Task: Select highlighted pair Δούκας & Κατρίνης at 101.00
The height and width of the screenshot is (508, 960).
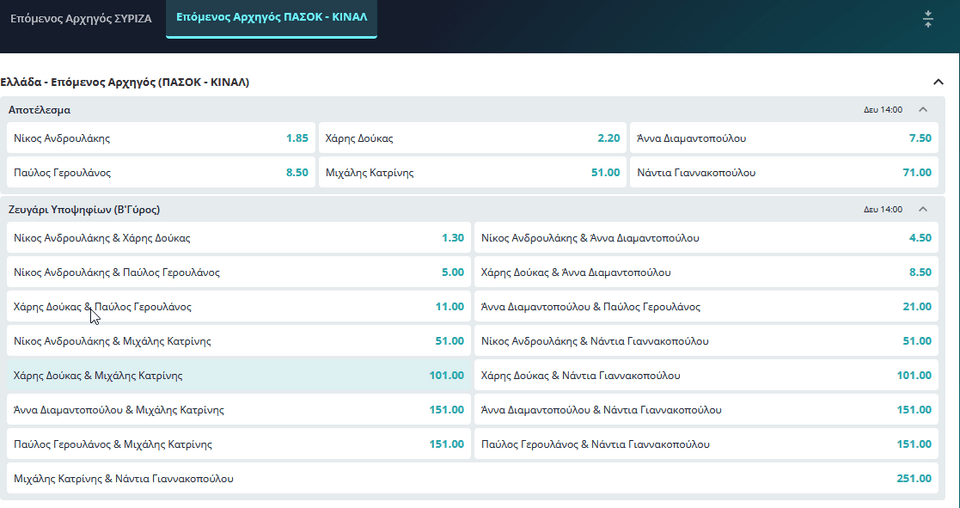Action: (x=239, y=375)
